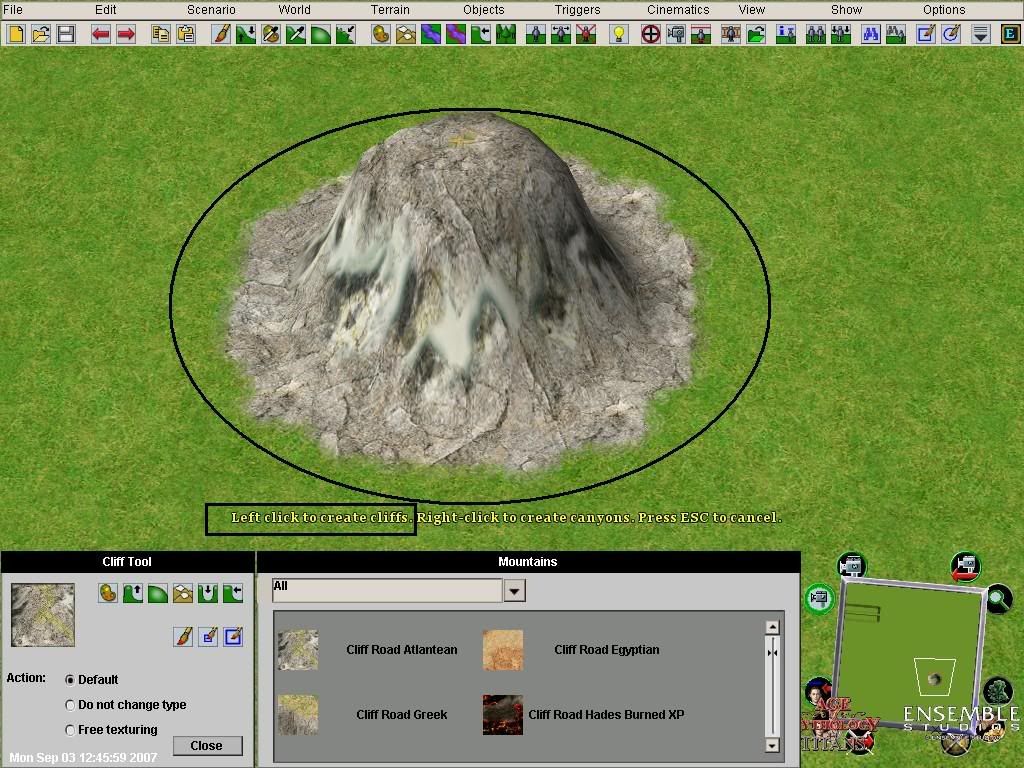Click the light bulb icon in toolbar

click(x=619, y=34)
